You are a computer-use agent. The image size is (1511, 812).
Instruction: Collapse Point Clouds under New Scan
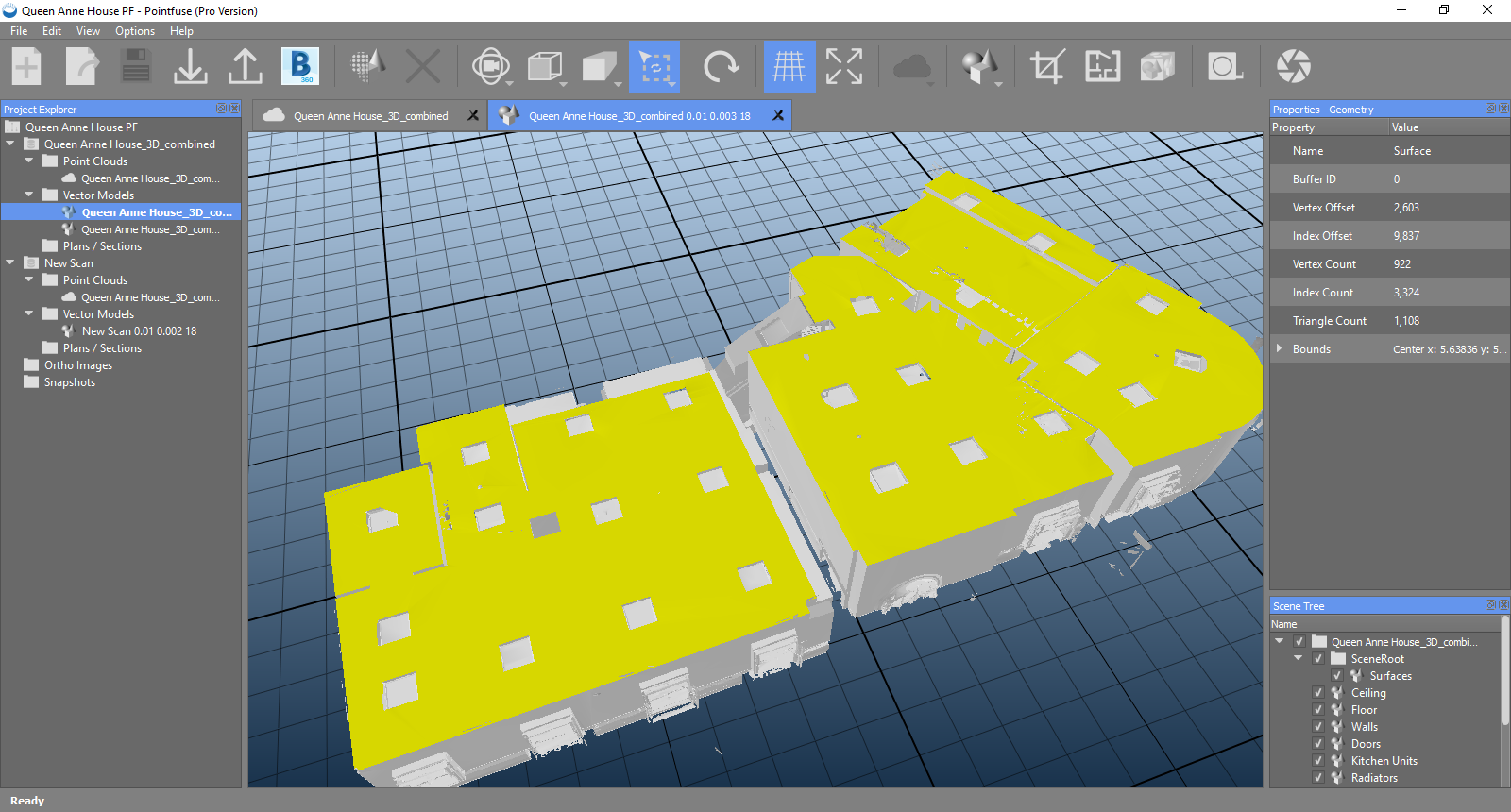pyautogui.click(x=29, y=280)
